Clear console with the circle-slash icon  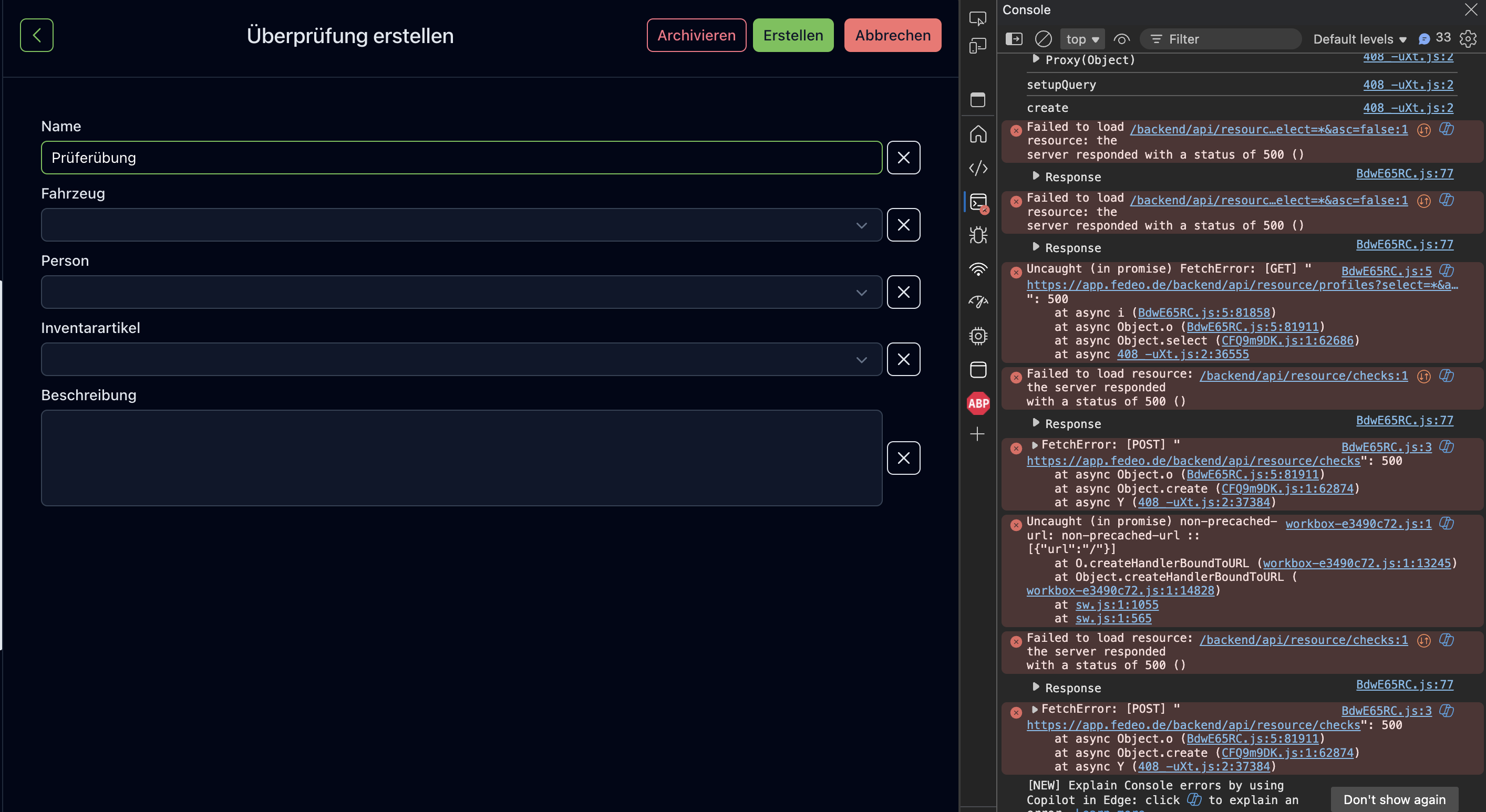[1043, 39]
